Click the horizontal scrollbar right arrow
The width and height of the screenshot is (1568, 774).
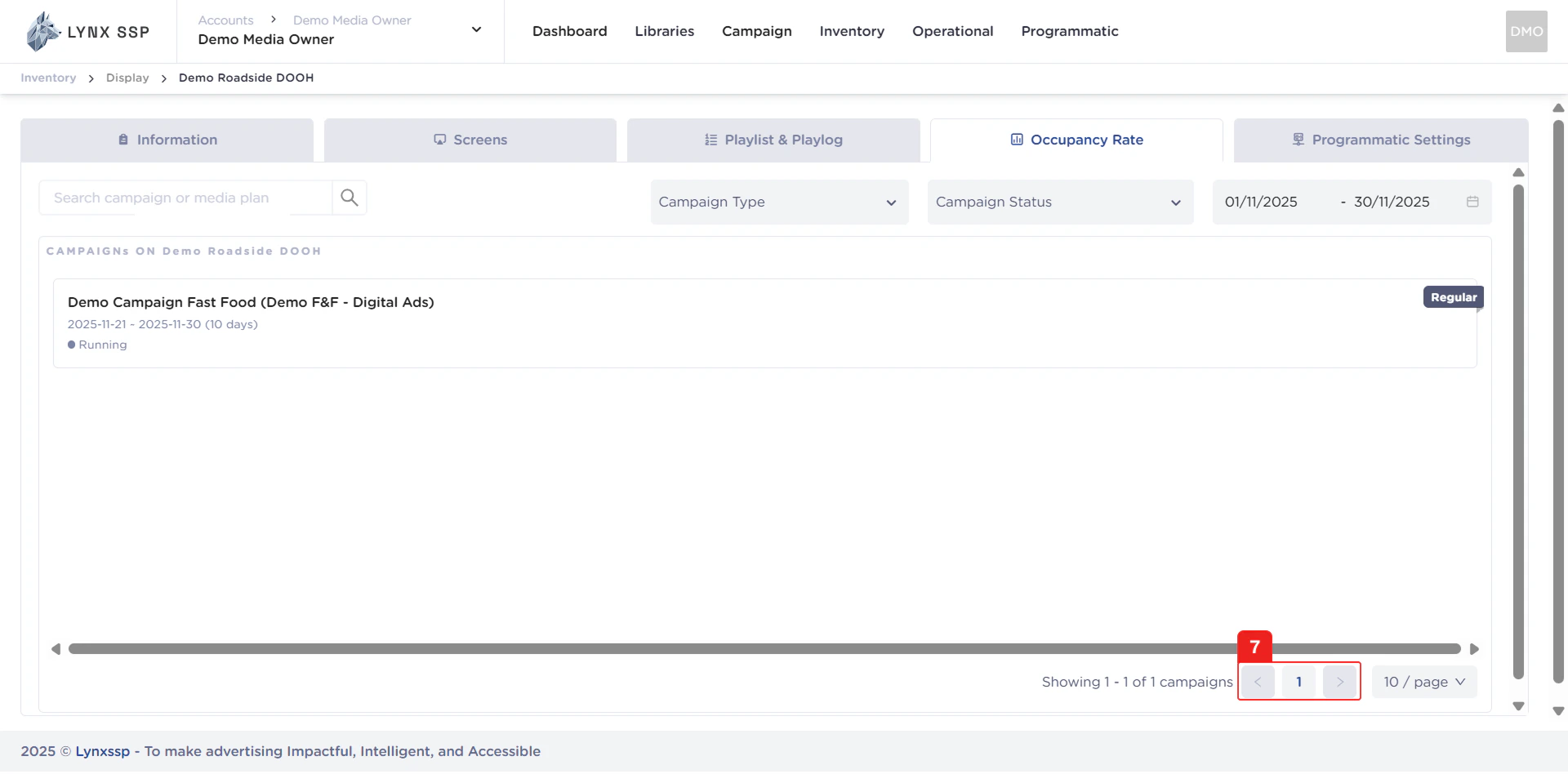click(1474, 648)
